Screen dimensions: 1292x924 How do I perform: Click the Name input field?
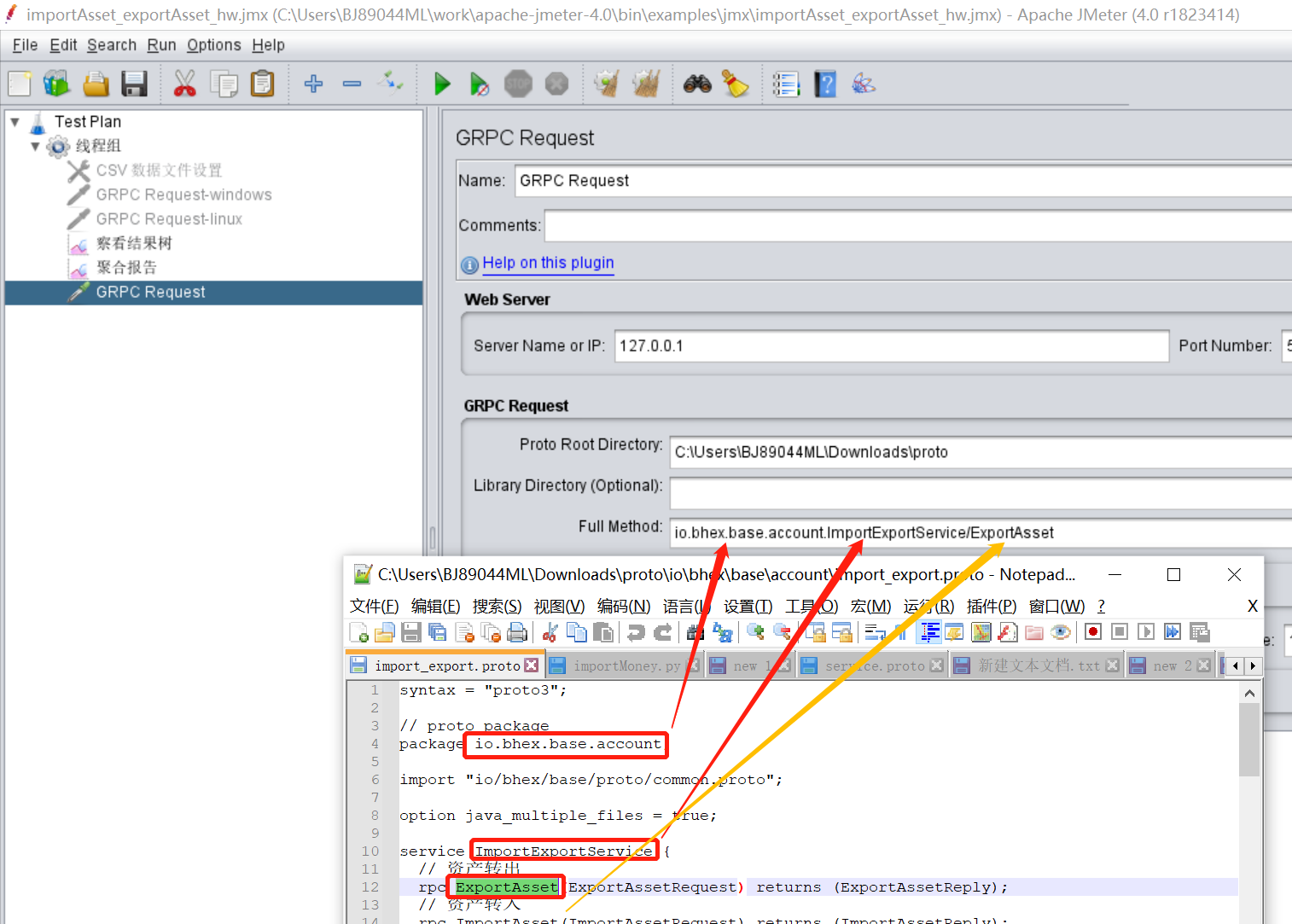tap(903, 181)
